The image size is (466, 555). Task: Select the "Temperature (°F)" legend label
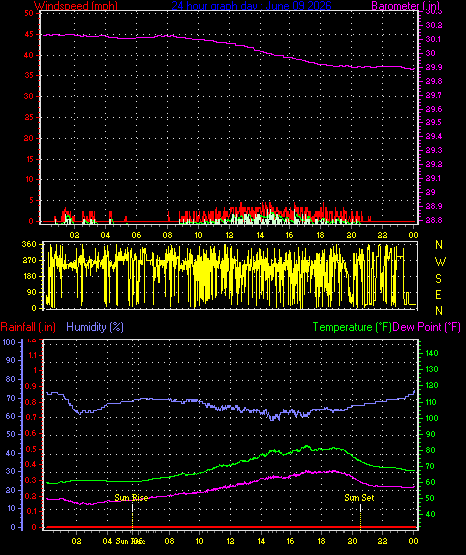coord(352,327)
